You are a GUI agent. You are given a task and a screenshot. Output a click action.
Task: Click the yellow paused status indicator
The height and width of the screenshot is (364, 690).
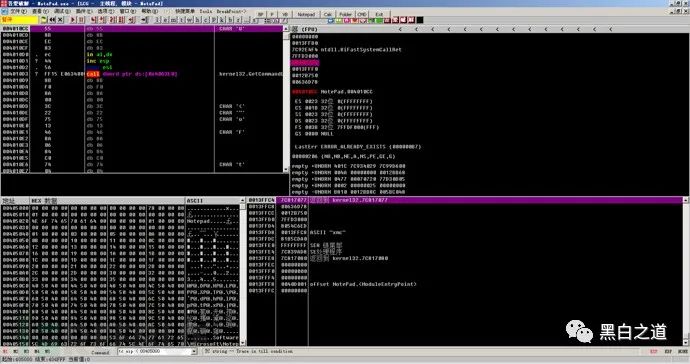[x=19, y=20]
